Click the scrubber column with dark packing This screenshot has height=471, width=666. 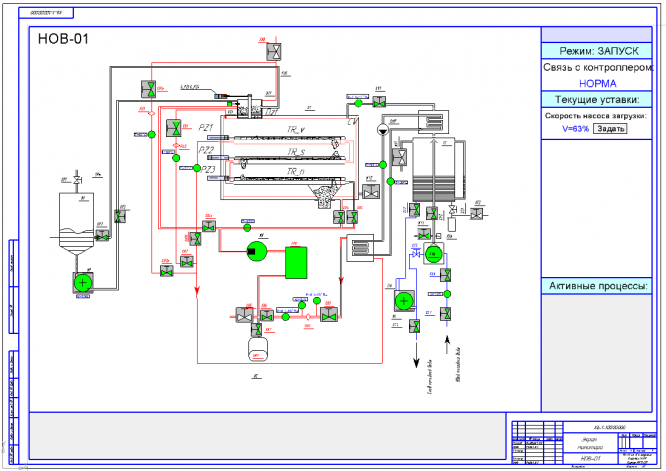pyautogui.click(x=433, y=169)
